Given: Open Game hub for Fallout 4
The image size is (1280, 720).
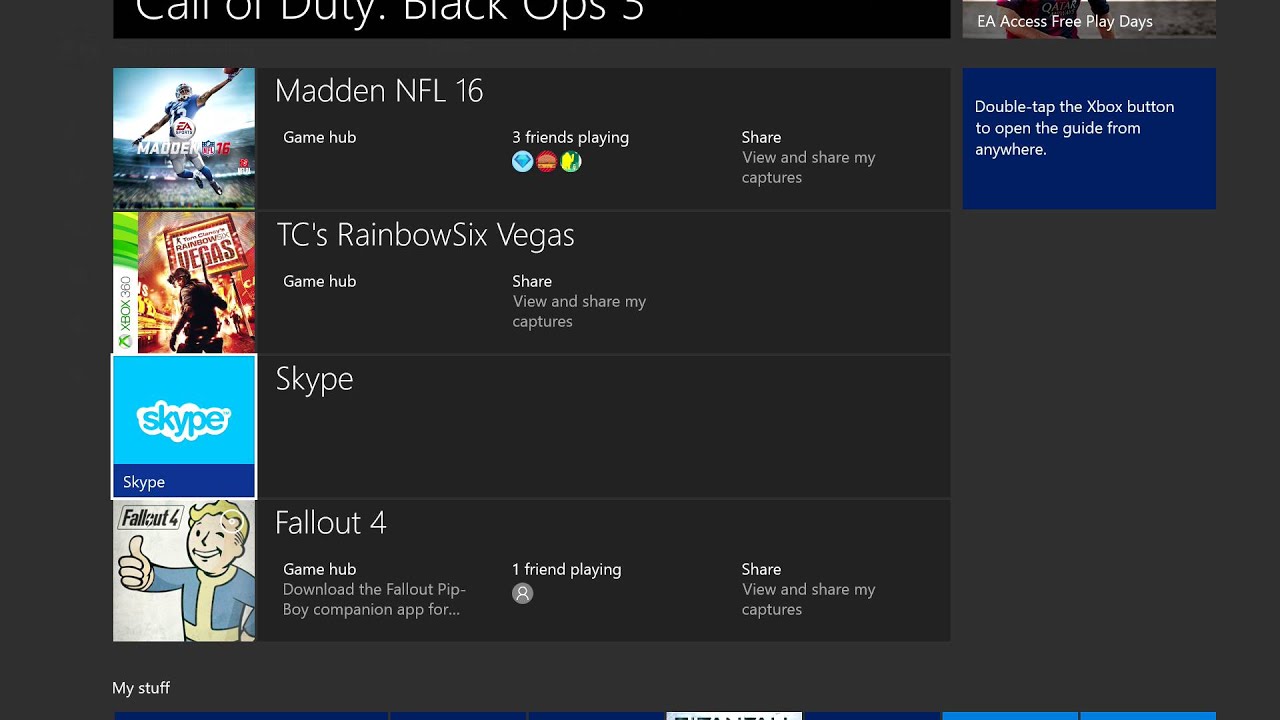Looking at the screenshot, I should point(375,589).
